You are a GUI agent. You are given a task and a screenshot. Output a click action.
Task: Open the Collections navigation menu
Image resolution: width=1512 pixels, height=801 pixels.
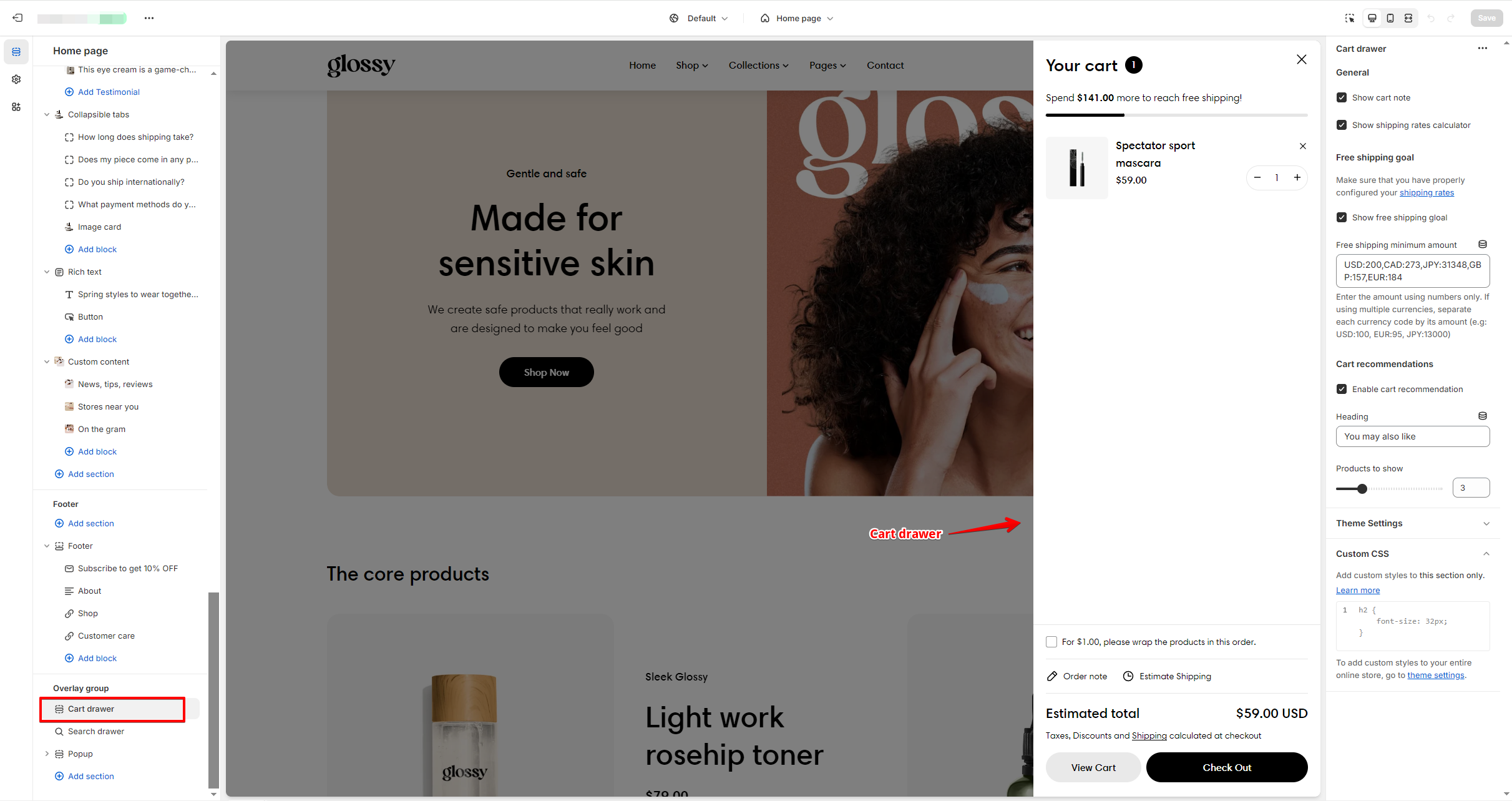758,66
